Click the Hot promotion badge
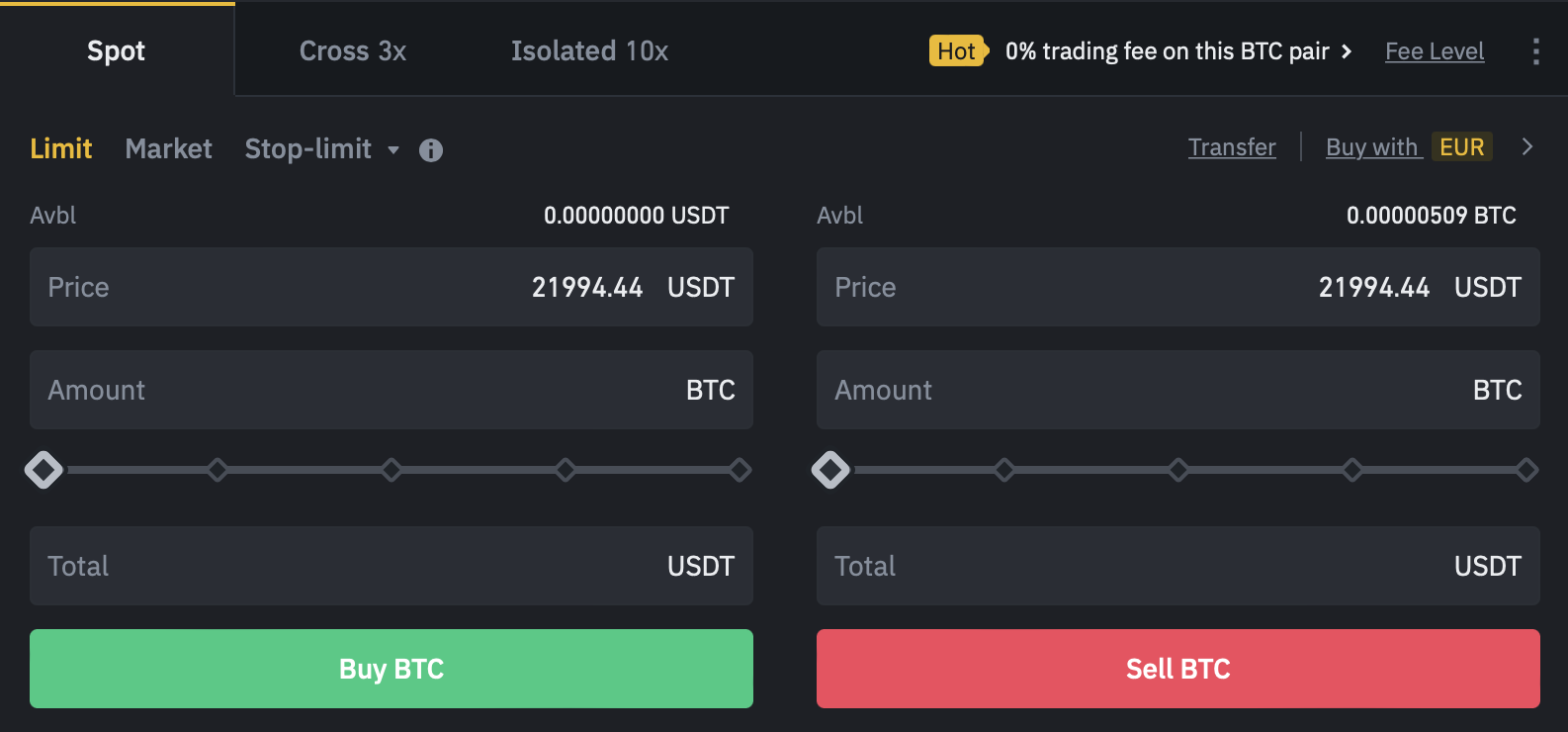The height and width of the screenshot is (732, 1568). point(957,51)
